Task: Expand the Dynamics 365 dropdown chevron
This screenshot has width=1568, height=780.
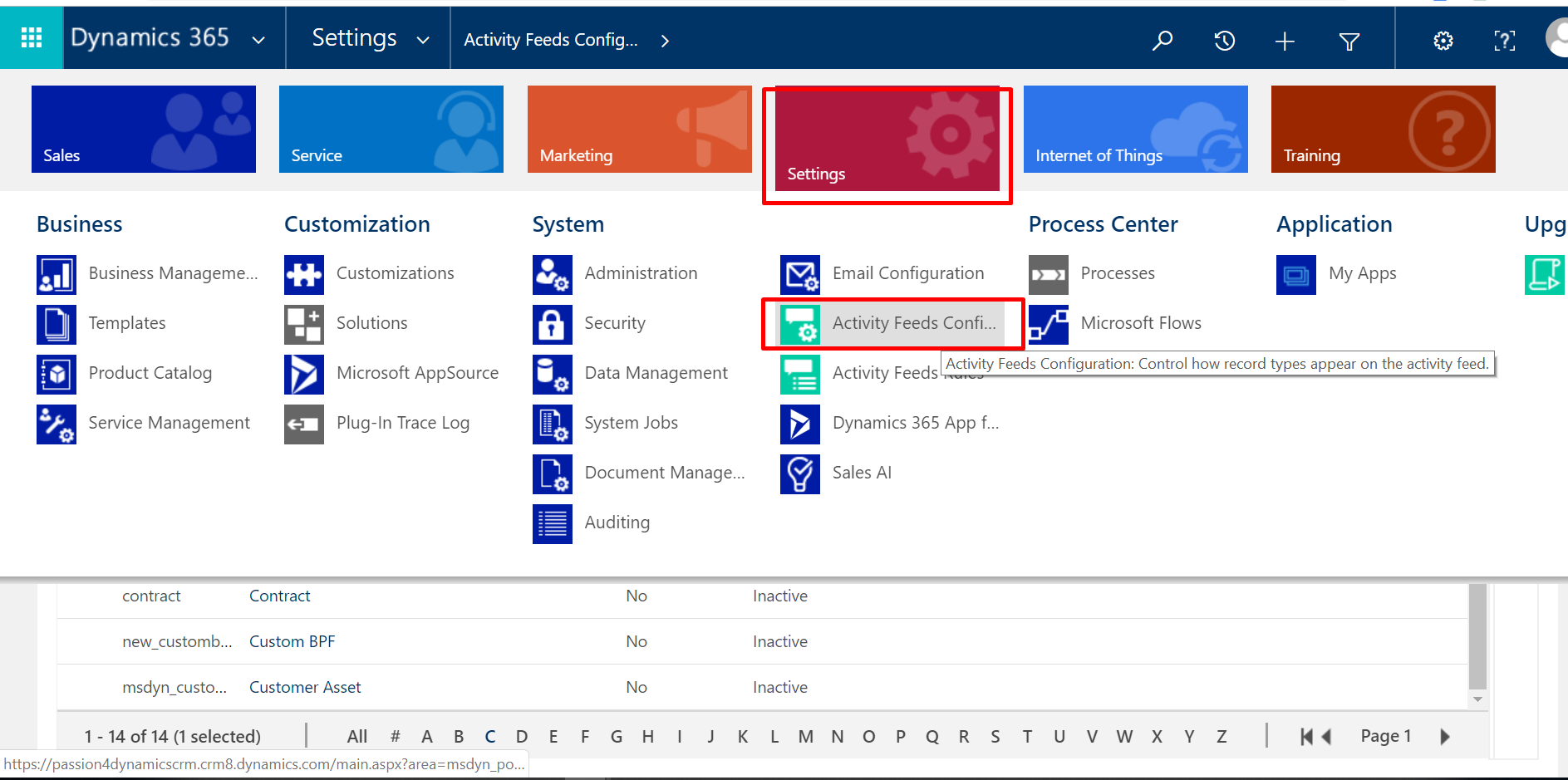Action: (258, 40)
